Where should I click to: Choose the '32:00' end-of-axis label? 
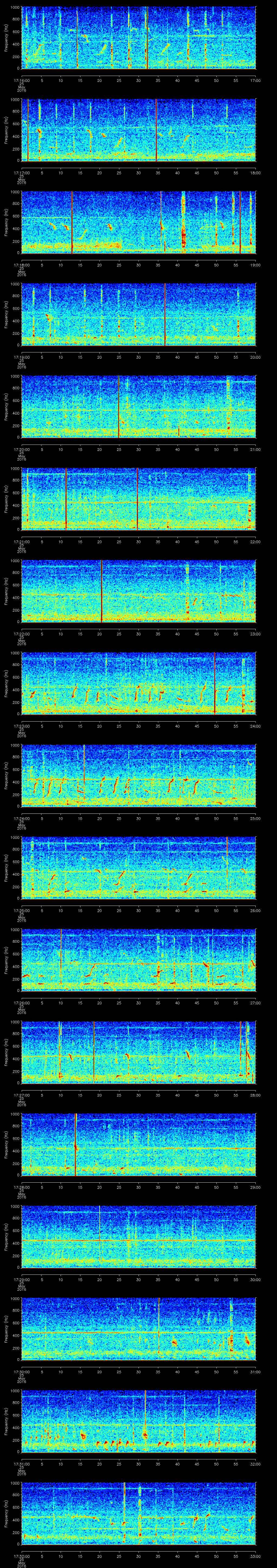pyautogui.click(x=255, y=1464)
